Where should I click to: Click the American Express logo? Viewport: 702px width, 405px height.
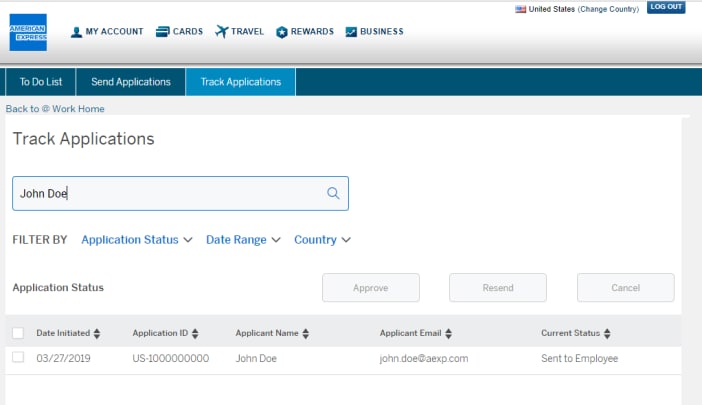coord(28,32)
